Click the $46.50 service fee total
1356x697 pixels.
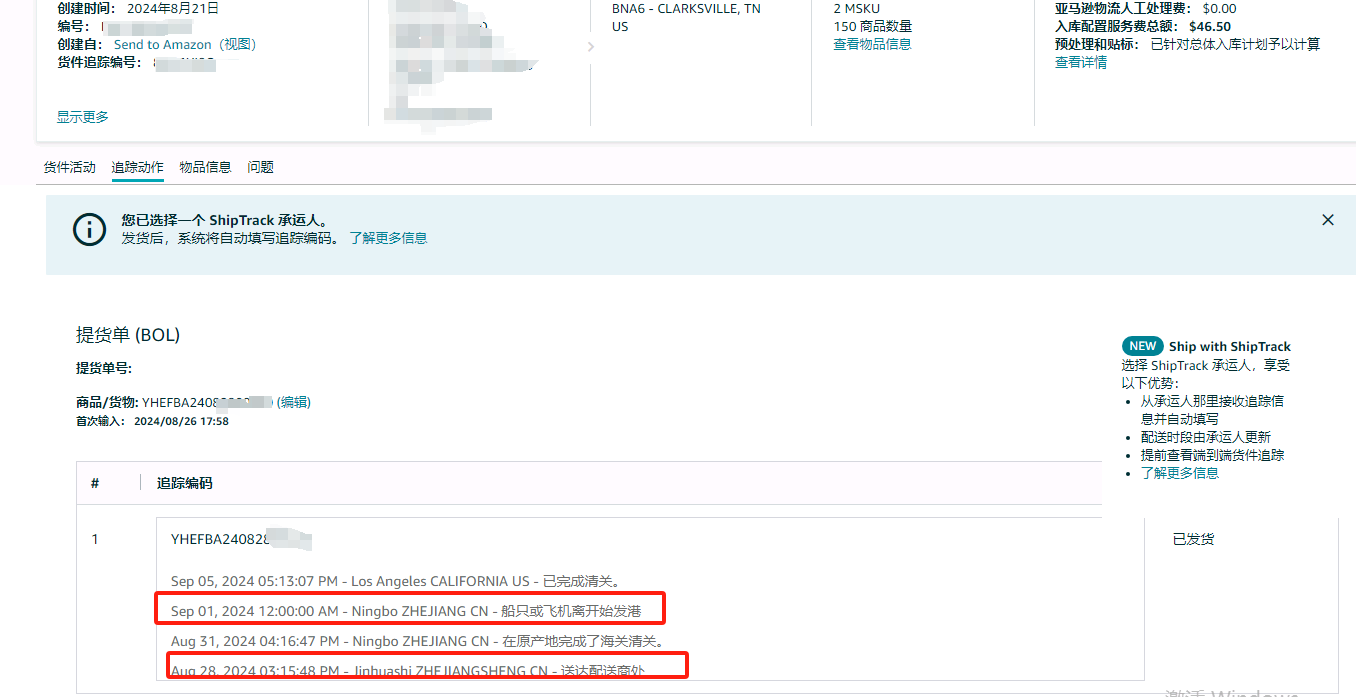point(1210,26)
